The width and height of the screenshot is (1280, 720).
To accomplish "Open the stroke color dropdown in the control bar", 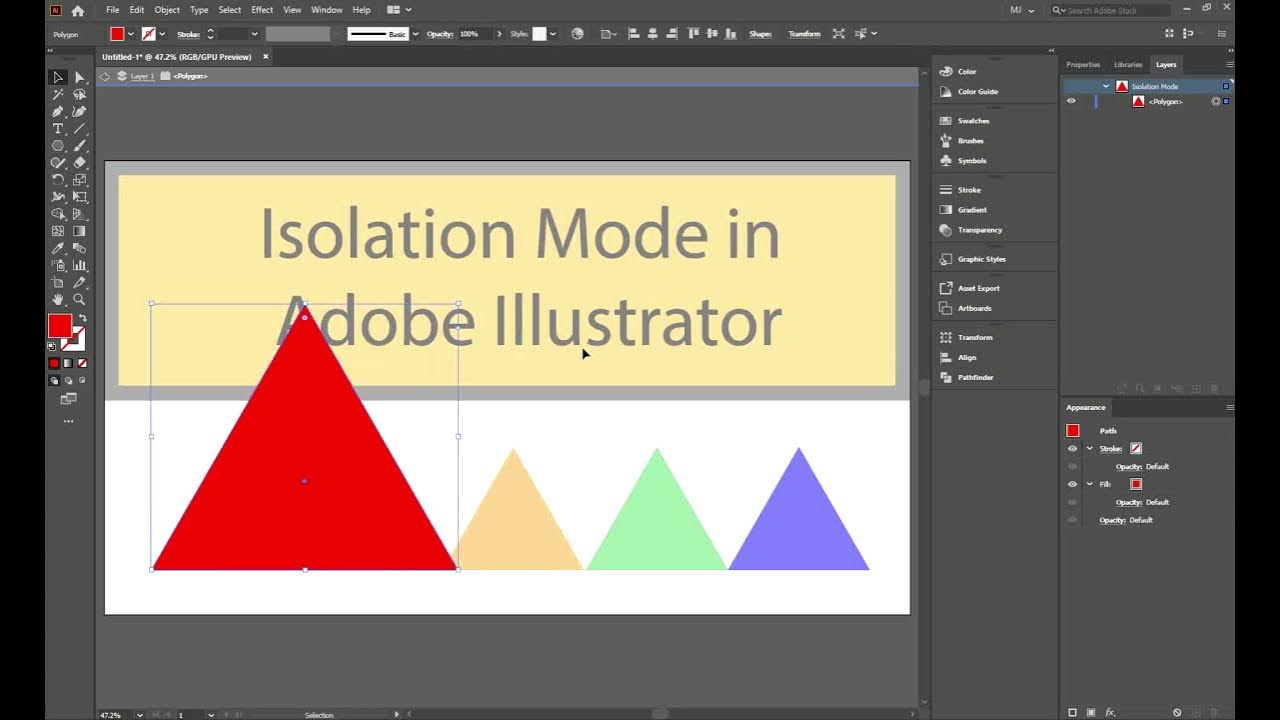I will [x=162, y=34].
